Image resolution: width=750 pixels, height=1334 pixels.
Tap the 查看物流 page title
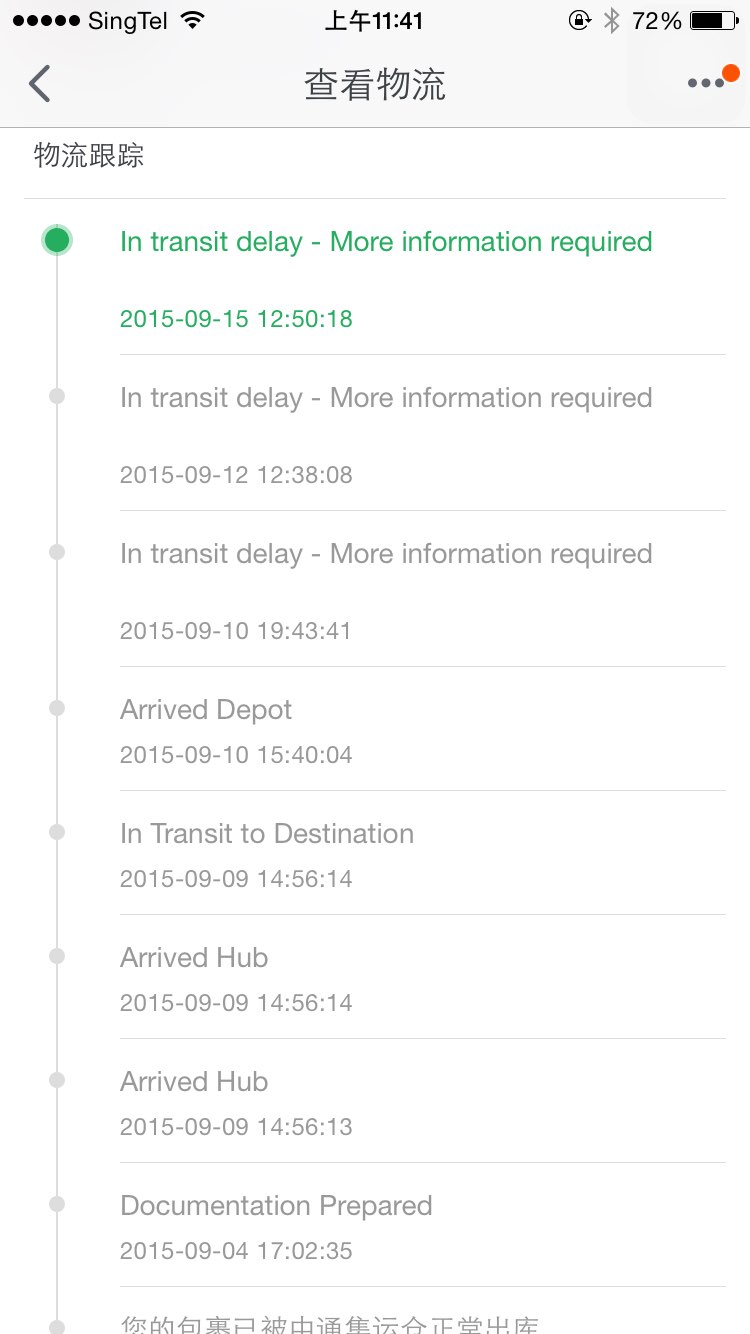click(375, 85)
